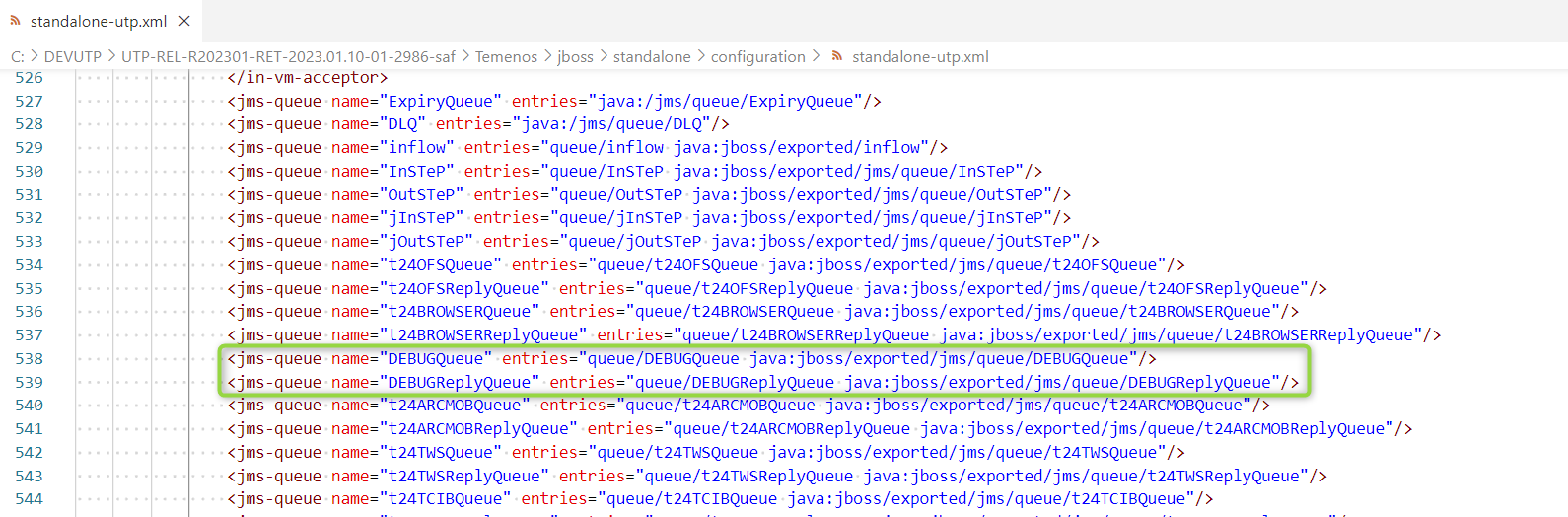Click the t24TCIBQueue name on line 544
Screen dimensions: 1568x517
pos(445,498)
